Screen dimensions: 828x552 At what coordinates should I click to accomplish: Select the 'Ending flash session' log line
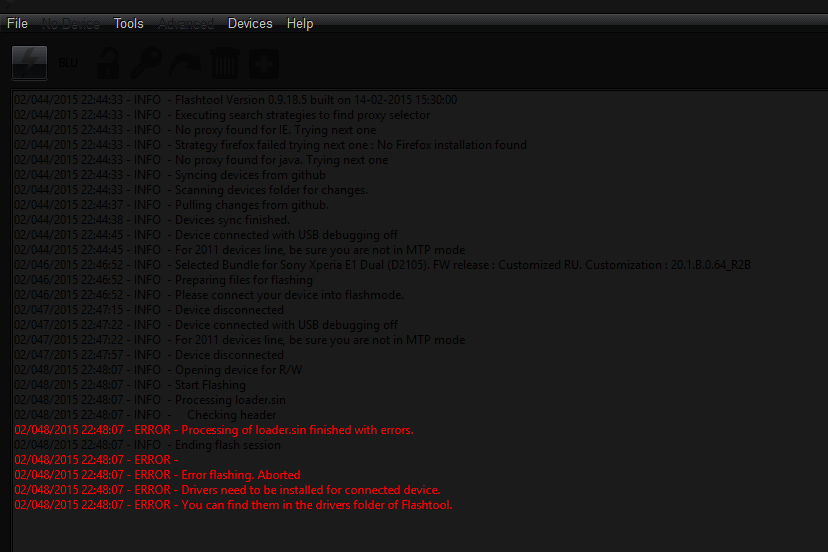click(x=147, y=445)
